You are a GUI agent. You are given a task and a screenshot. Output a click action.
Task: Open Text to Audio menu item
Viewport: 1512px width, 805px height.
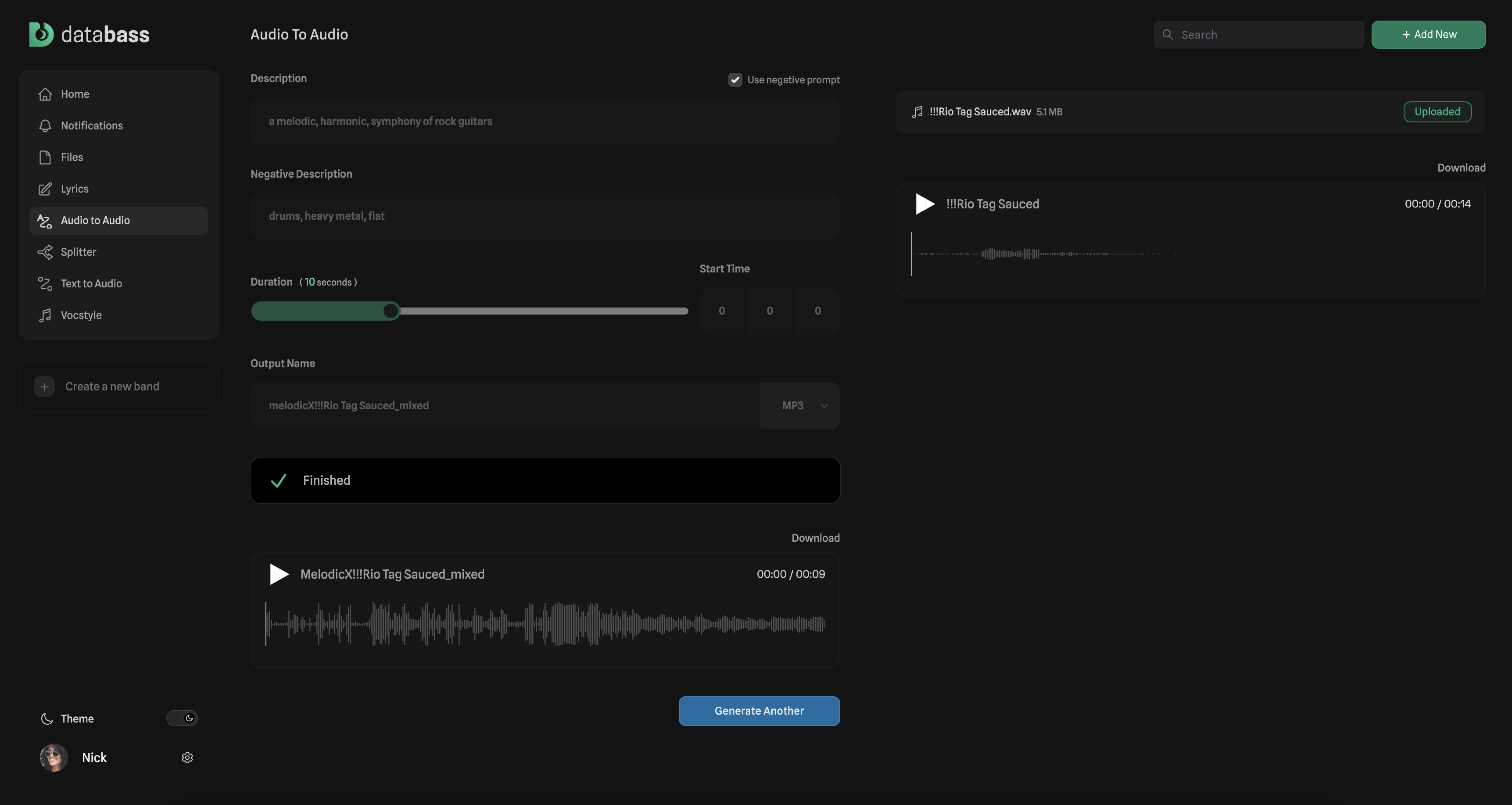(118, 284)
